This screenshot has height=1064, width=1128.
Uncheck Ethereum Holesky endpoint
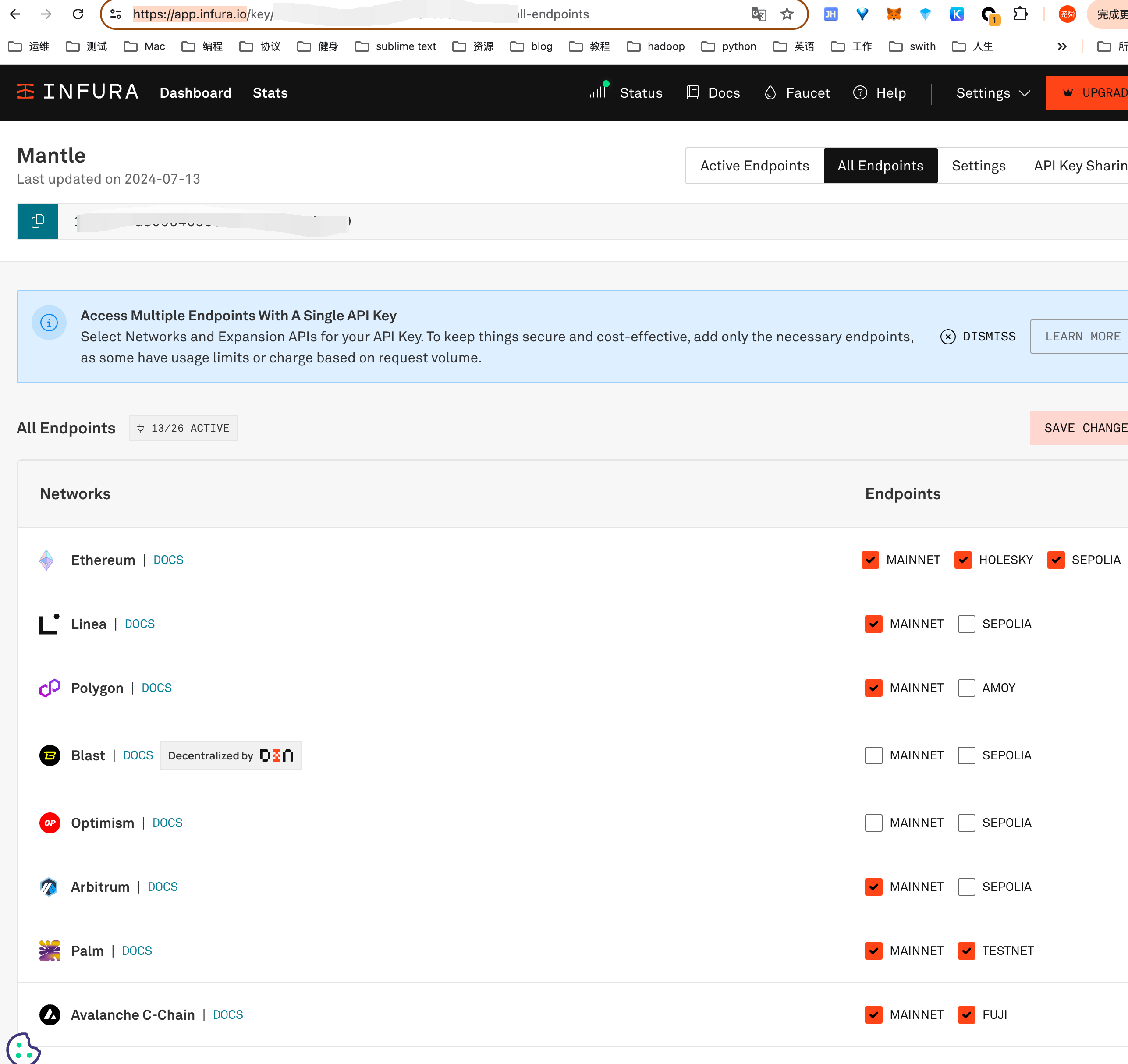[963, 560]
